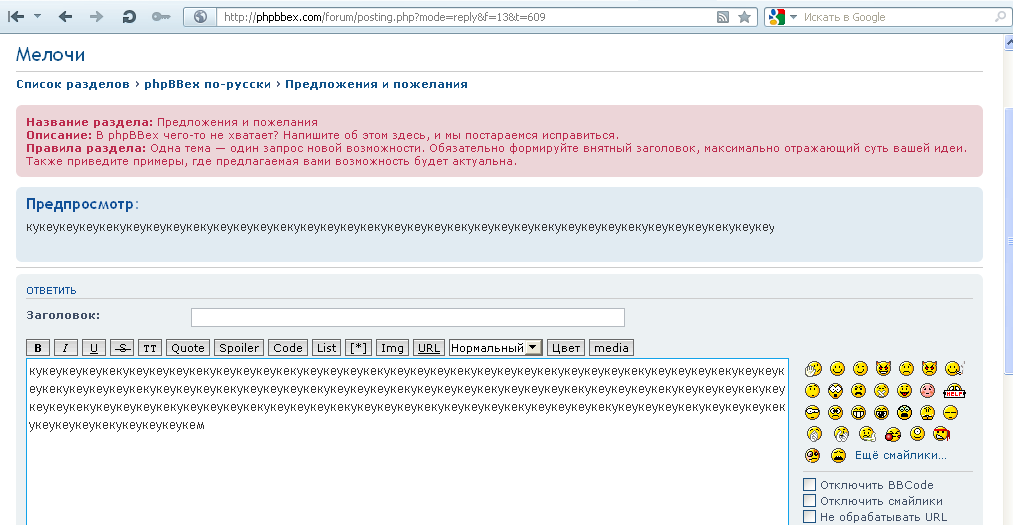1013x525 pixels.
Task: Bookmark page with the star icon
Action: [744, 17]
